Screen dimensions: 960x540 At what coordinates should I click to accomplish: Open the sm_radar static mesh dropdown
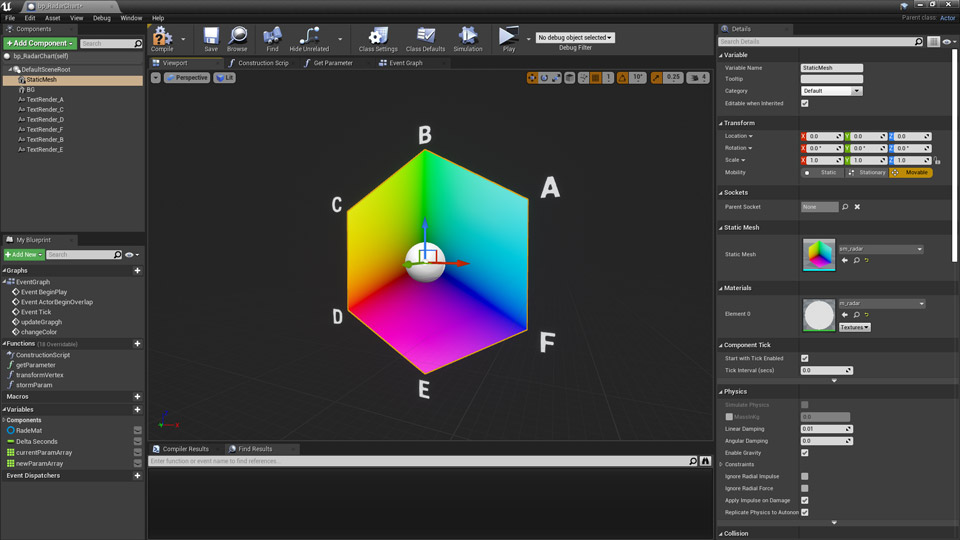(x=880, y=249)
